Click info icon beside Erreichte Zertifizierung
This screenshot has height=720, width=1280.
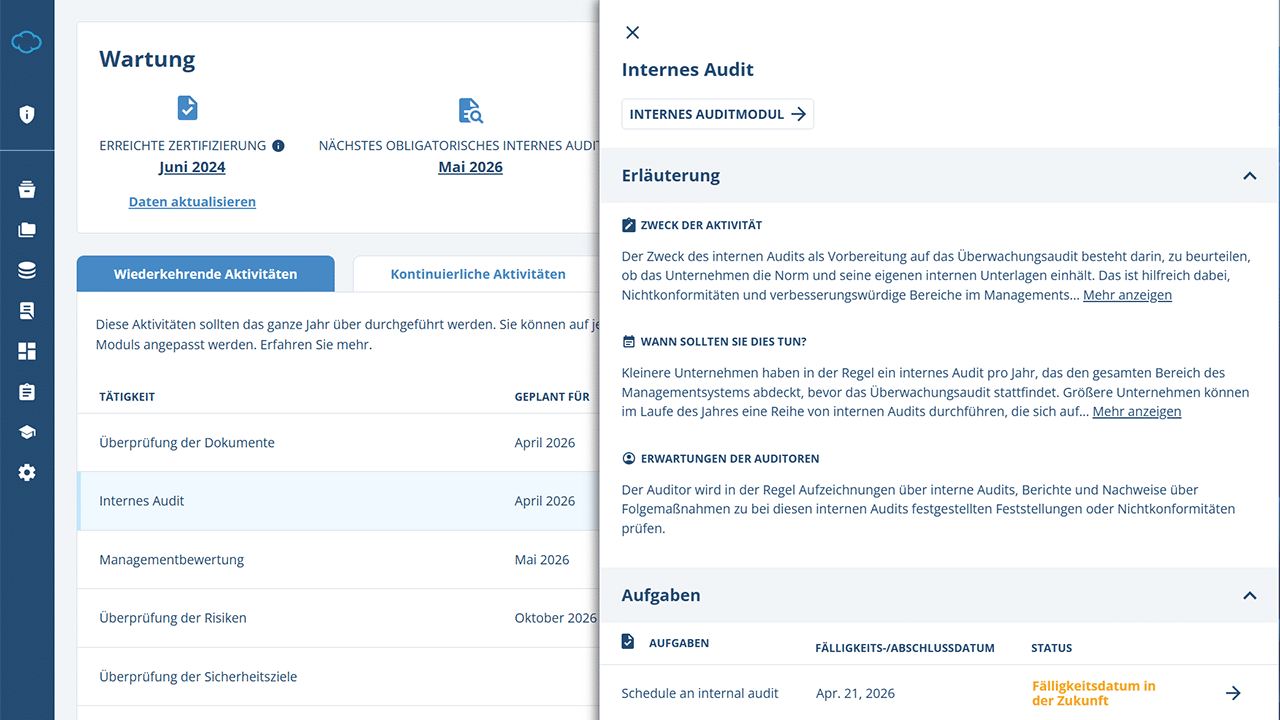click(278, 146)
